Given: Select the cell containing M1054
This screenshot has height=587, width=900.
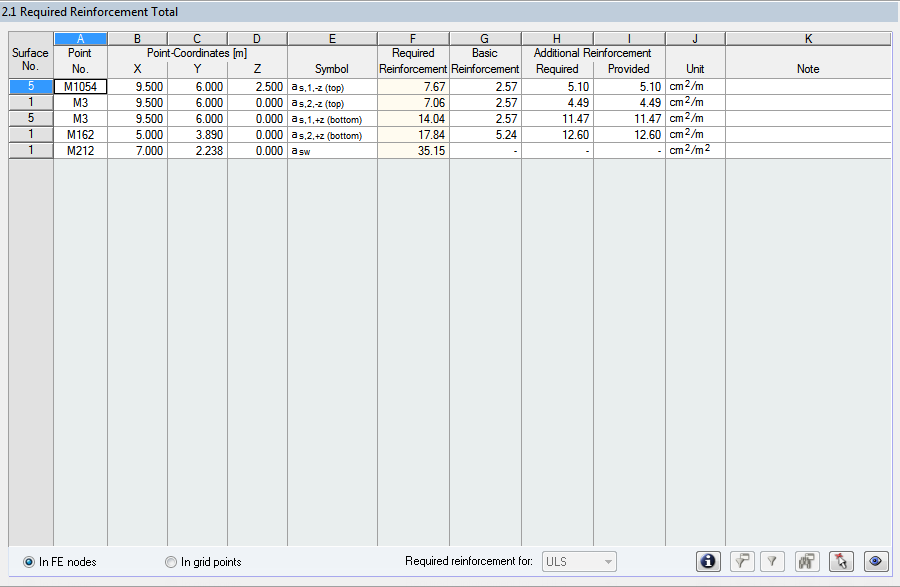Looking at the screenshot, I should pyautogui.click(x=79, y=86).
